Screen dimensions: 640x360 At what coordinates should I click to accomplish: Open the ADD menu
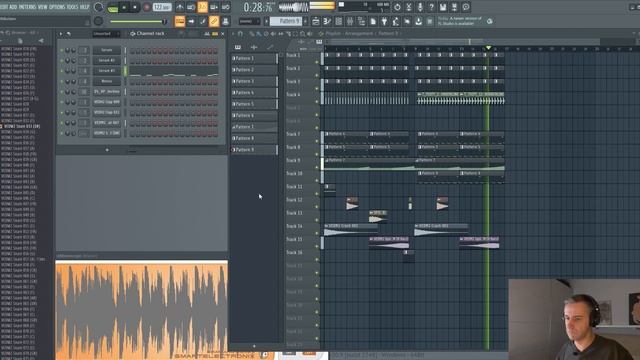click(13, 7)
